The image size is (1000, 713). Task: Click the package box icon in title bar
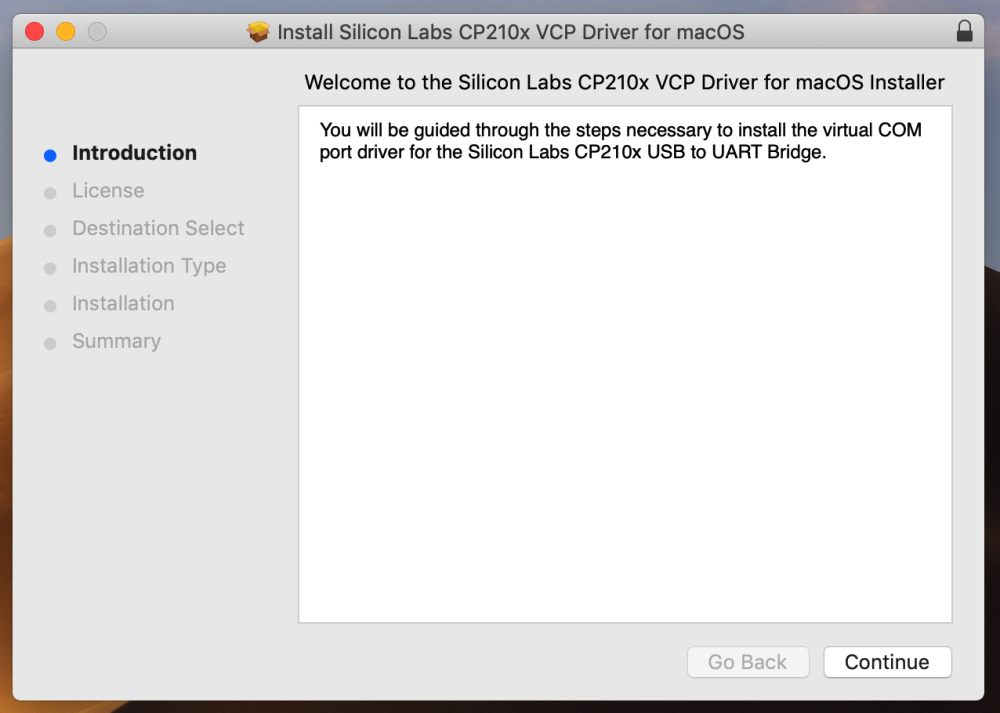pos(258,31)
